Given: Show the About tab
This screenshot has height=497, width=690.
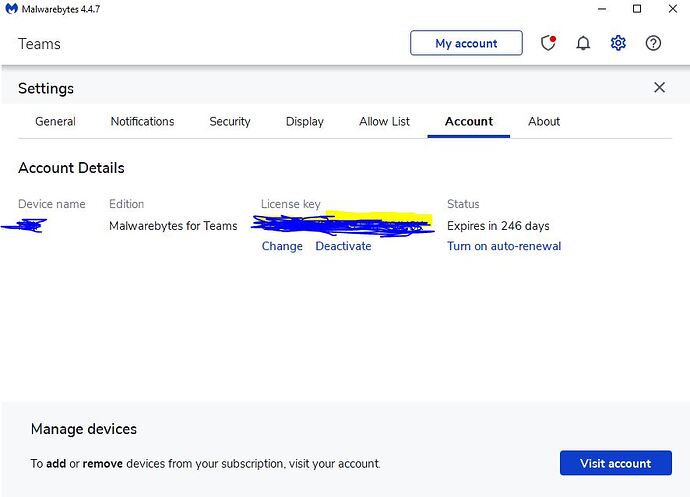Looking at the screenshot, I should tap(544, 121).
